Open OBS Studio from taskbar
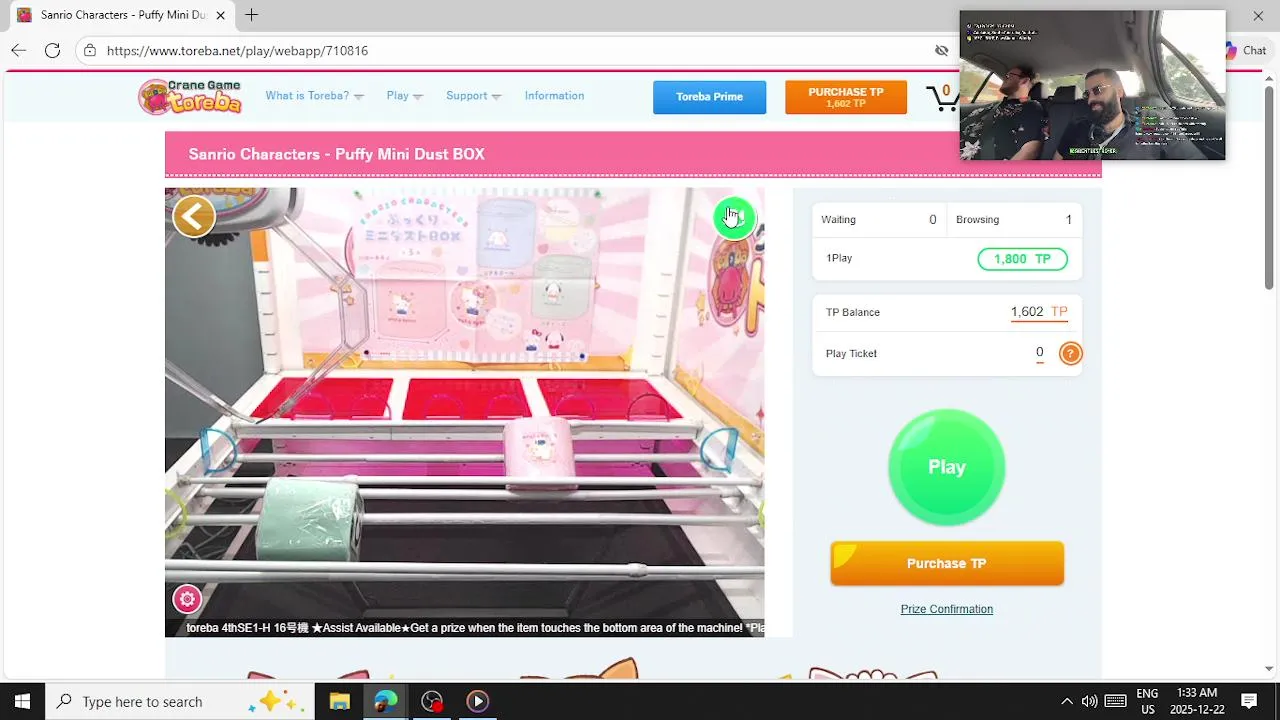This screenshot has height=720, width=1280. [432, 701]
